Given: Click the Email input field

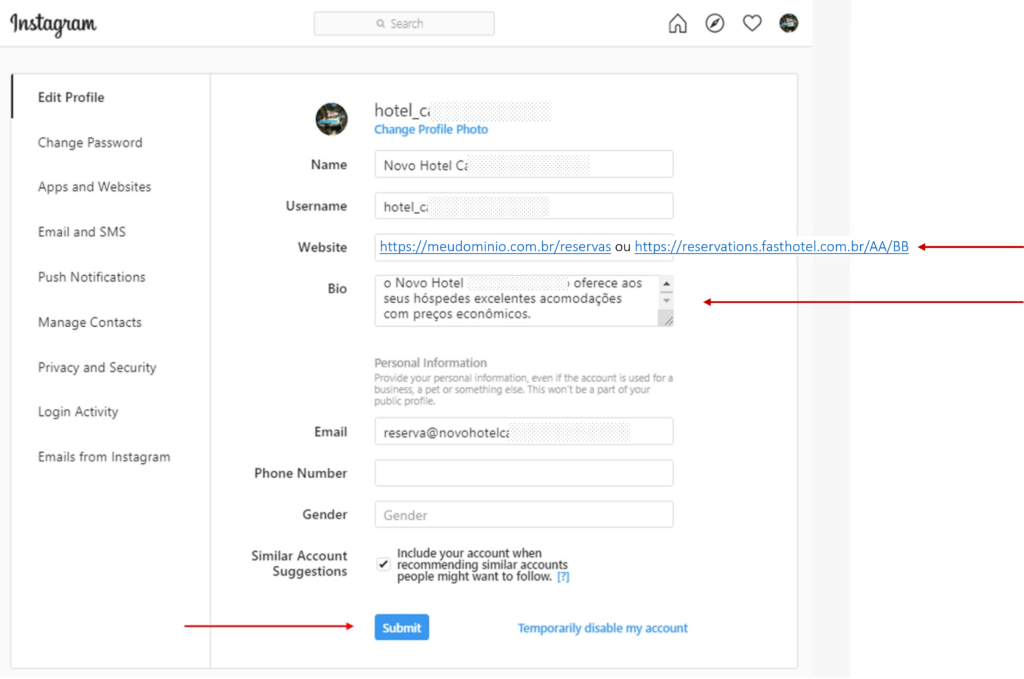Looking at the screenshot, I should click(x=524, y=432).
